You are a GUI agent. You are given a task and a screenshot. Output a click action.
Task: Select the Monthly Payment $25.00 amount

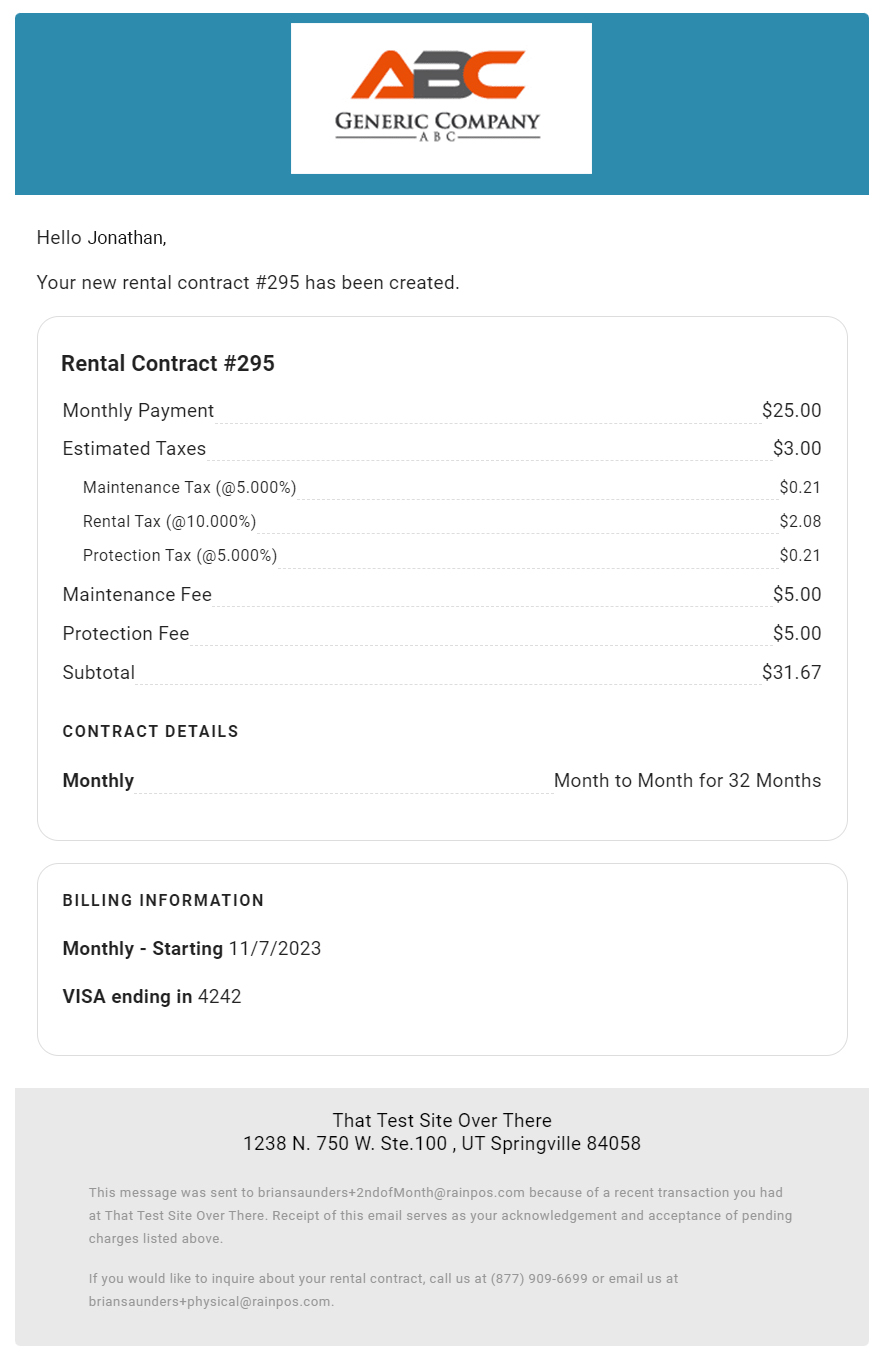[x=791, y=410]
